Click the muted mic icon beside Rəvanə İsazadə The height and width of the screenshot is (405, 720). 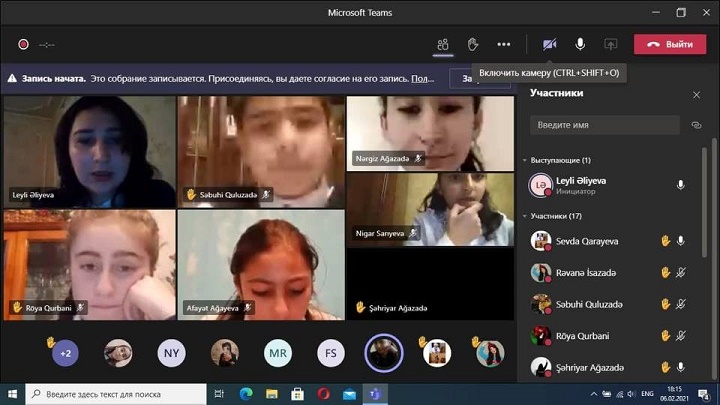pos(681,272)
